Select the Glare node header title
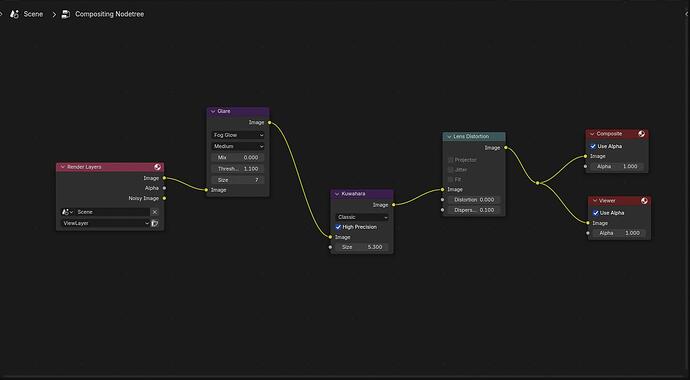The width and height of the screenshot is (690, 380). [x=224, y=112]
